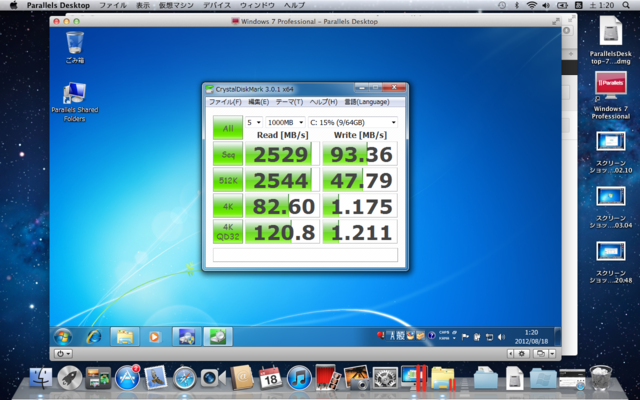Switch to the CrystalDiskMark taskbar button
The height and width of the screenshot is (400, 640).
click(x=218, y=337)
